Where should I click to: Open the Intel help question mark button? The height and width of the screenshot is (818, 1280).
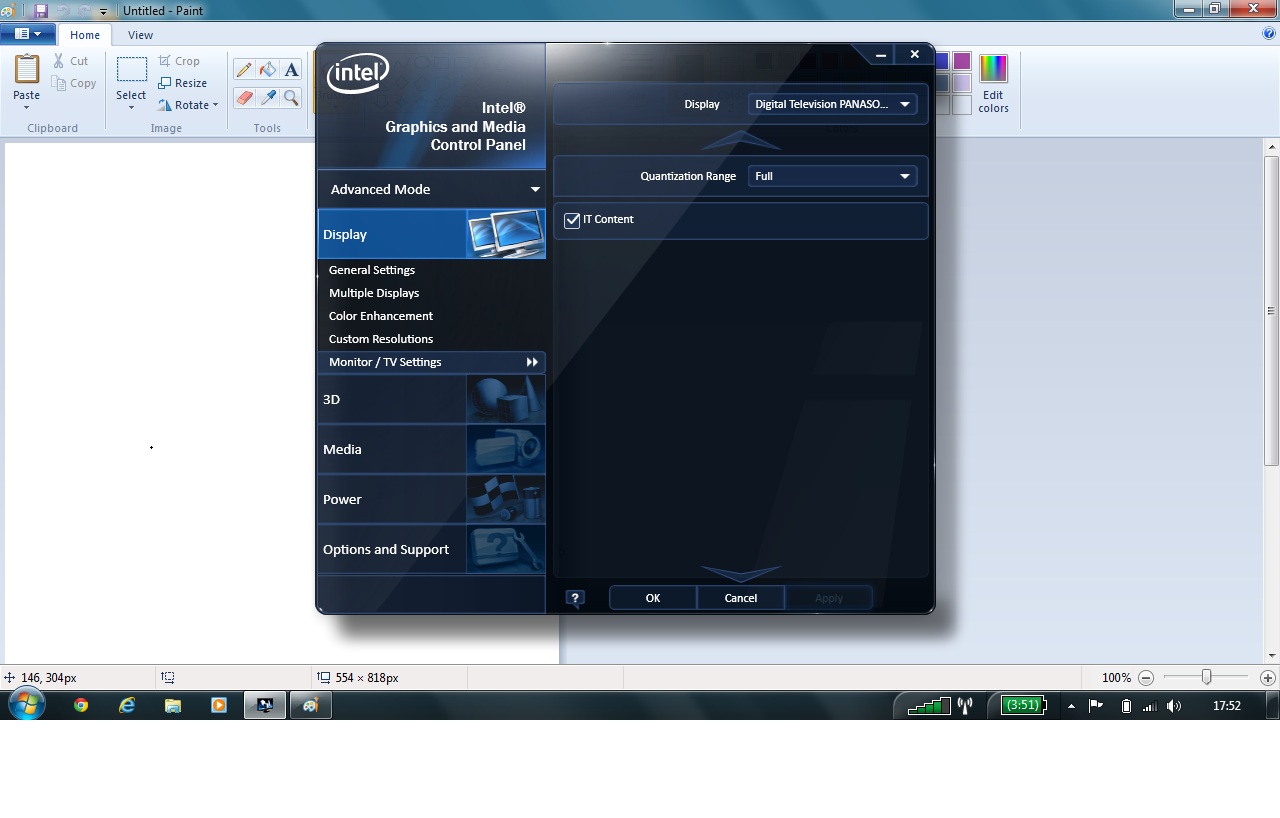pyautogui.click(x=575, y=598)
